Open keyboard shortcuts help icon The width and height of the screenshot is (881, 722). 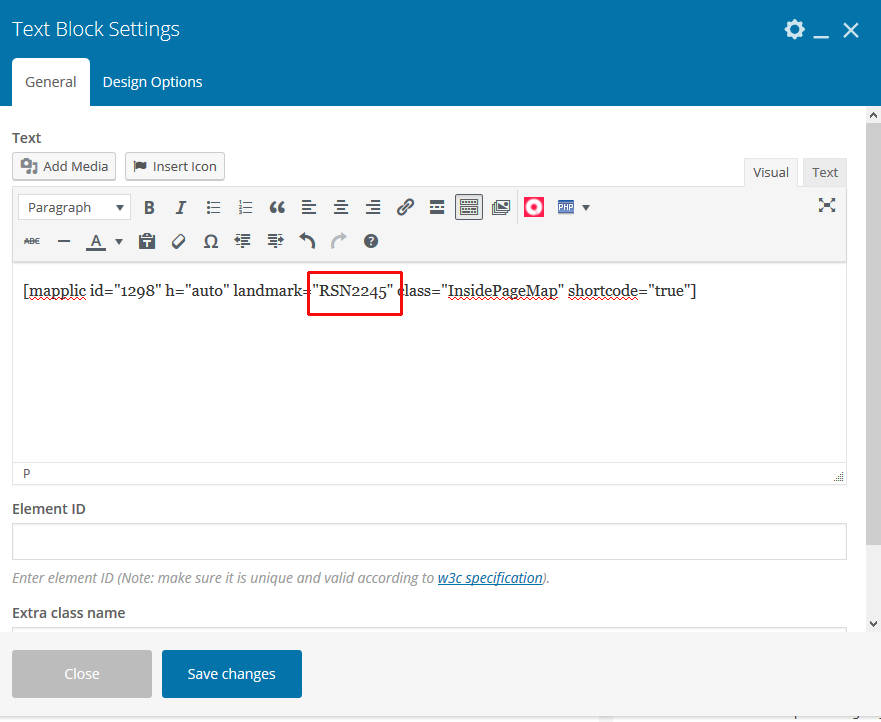pyautogui.click(x=371, y=241)
